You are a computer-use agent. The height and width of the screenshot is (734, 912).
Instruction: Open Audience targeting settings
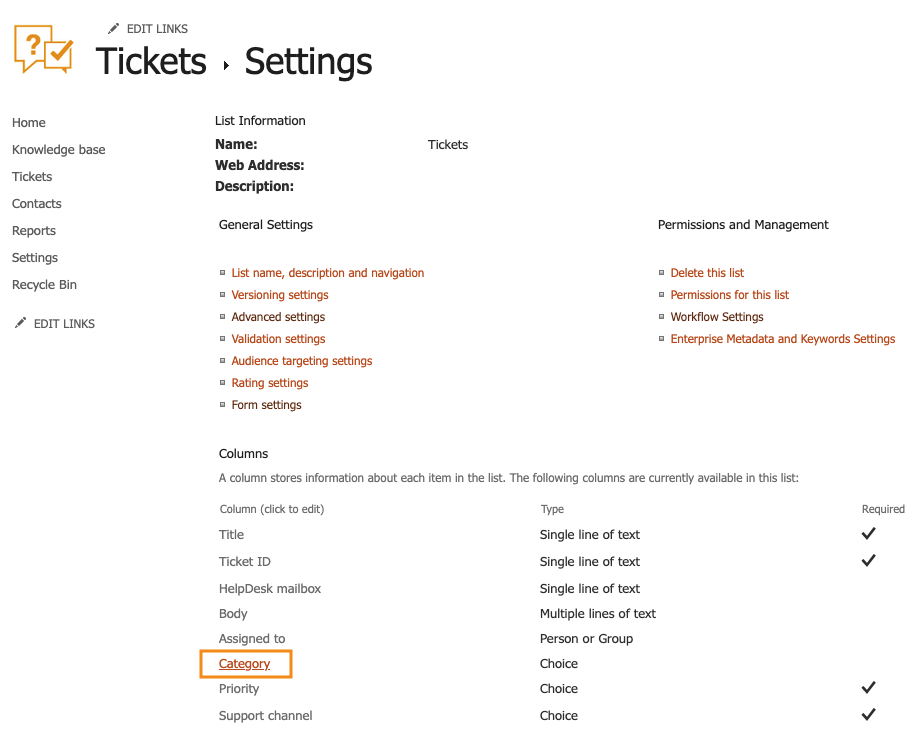click(301, 361)
